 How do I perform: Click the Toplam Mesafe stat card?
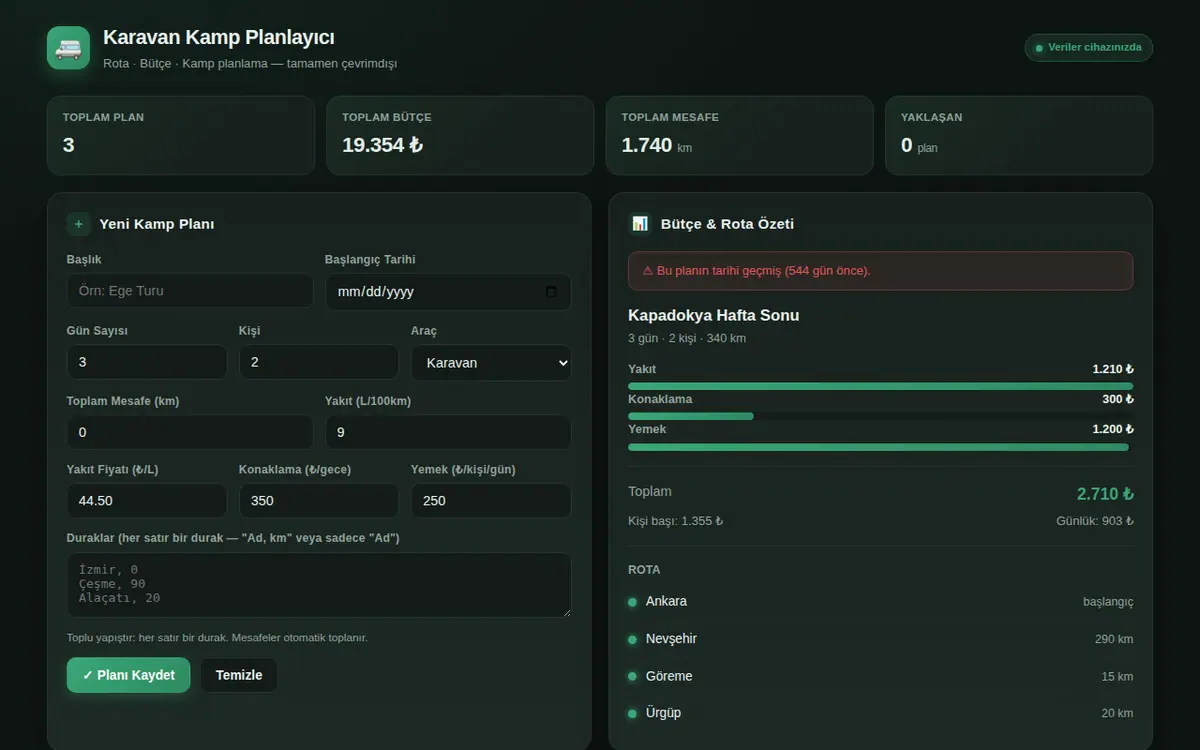tap(740, 135)
